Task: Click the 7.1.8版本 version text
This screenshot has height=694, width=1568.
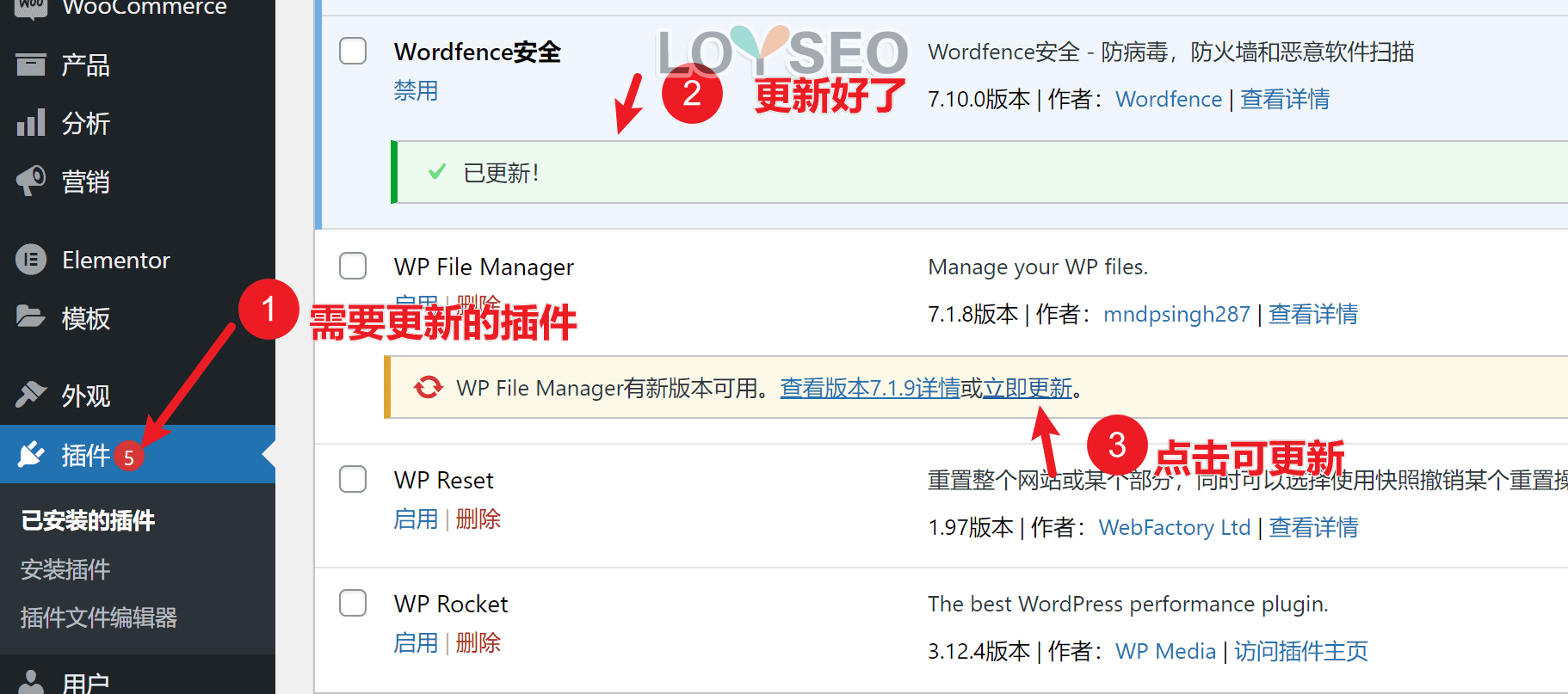Action: coord(973,314)
